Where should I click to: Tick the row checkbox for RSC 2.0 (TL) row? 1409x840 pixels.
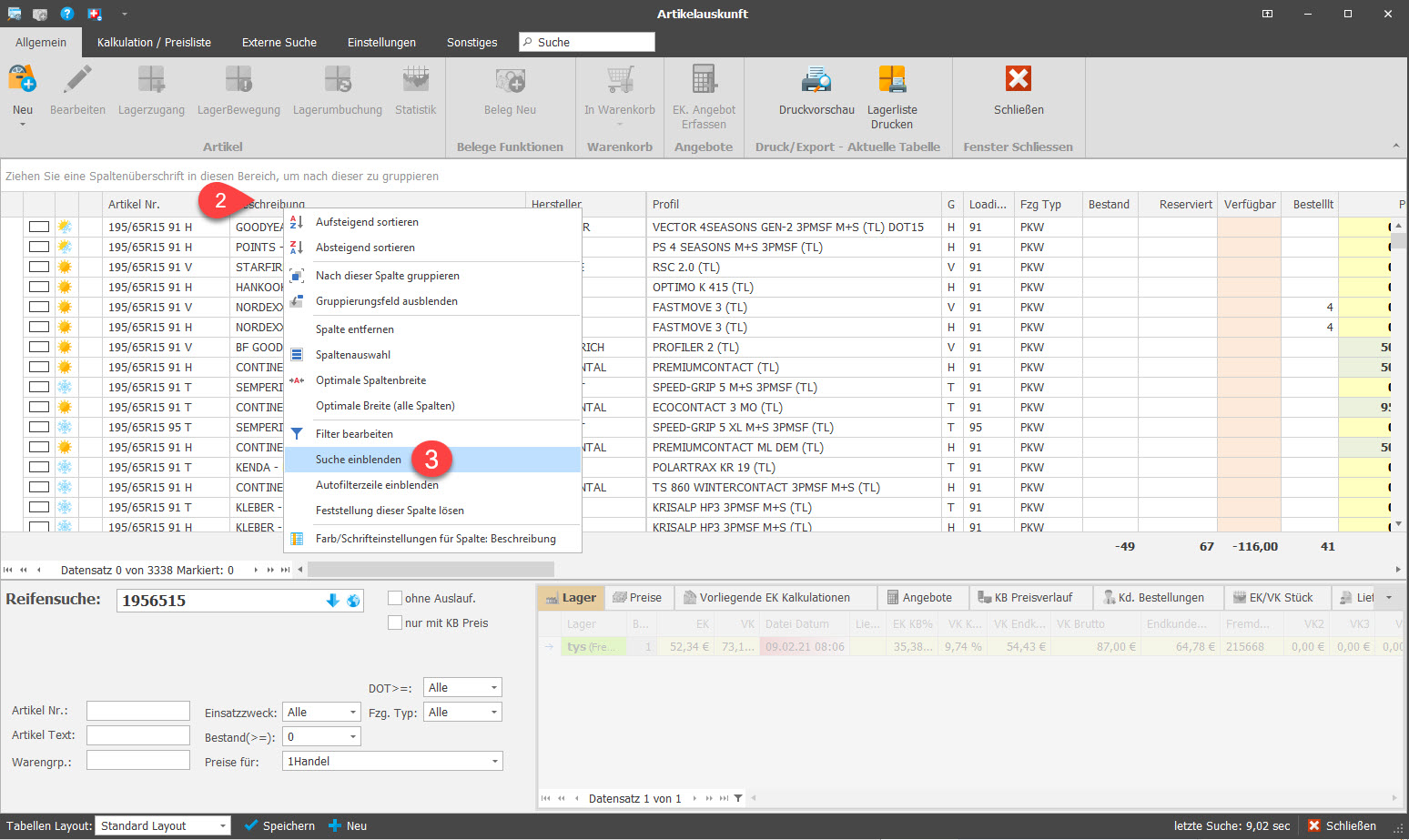(x=38, y=267)
